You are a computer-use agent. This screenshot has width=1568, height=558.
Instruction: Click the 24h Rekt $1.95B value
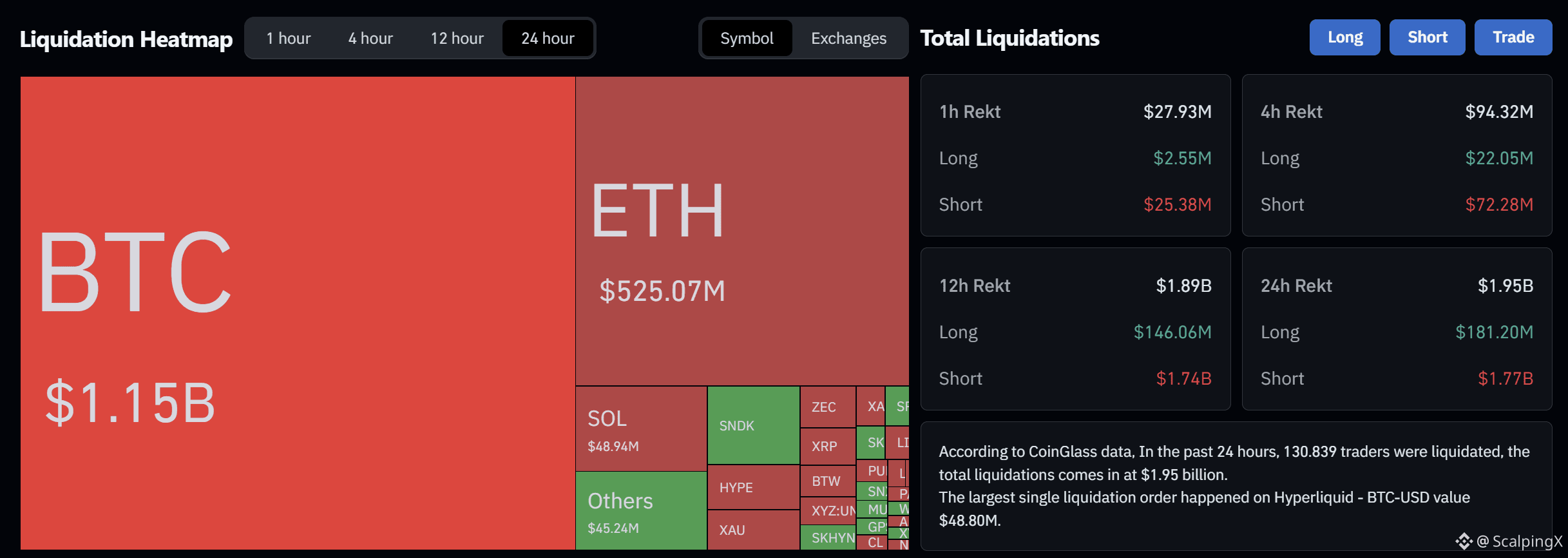[x=1506, y=286]
